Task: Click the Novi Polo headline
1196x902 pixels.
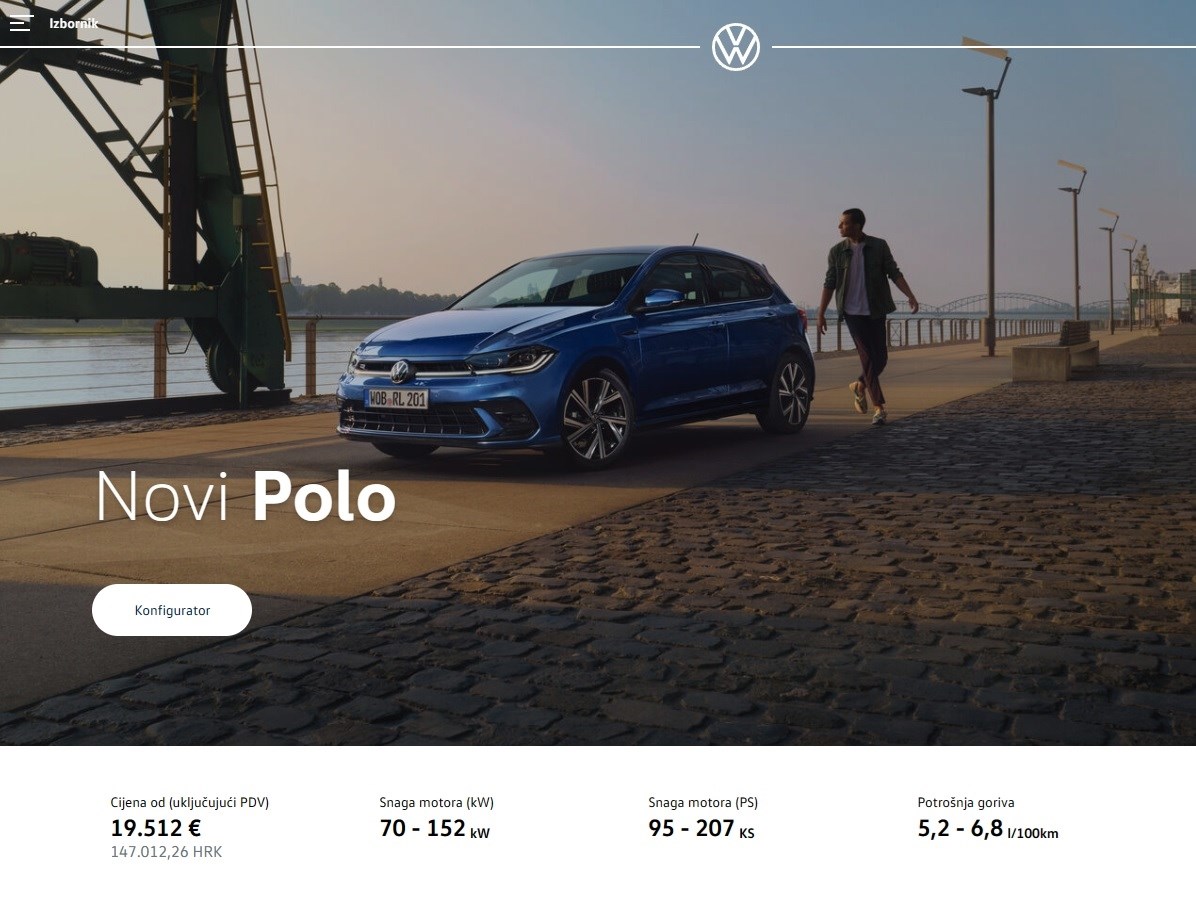Action: pos(246,497)
